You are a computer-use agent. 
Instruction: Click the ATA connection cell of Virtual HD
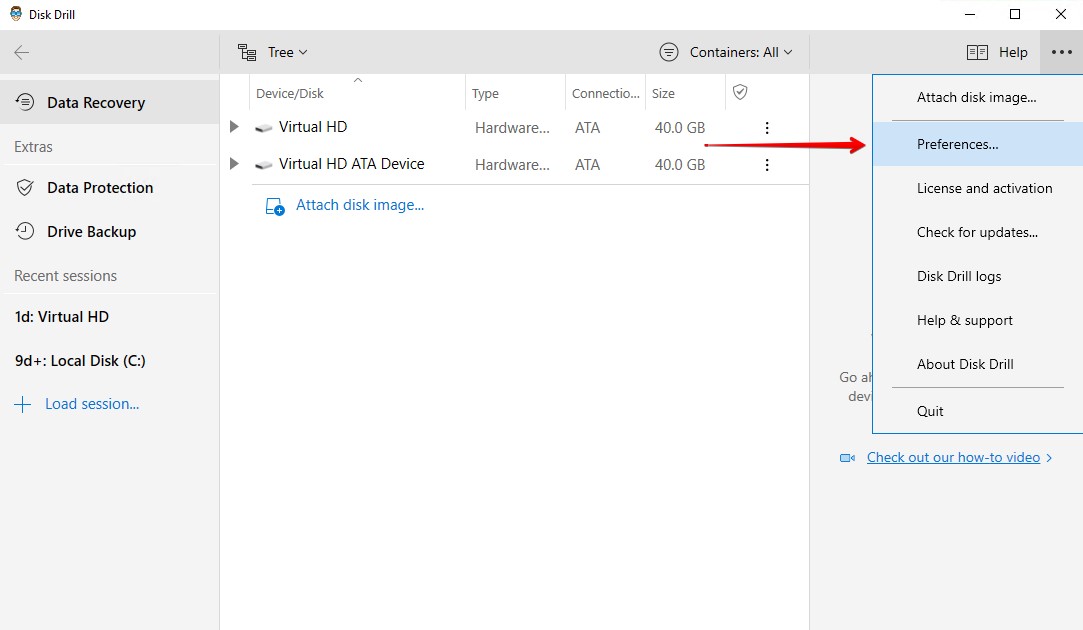coord(587,128)
